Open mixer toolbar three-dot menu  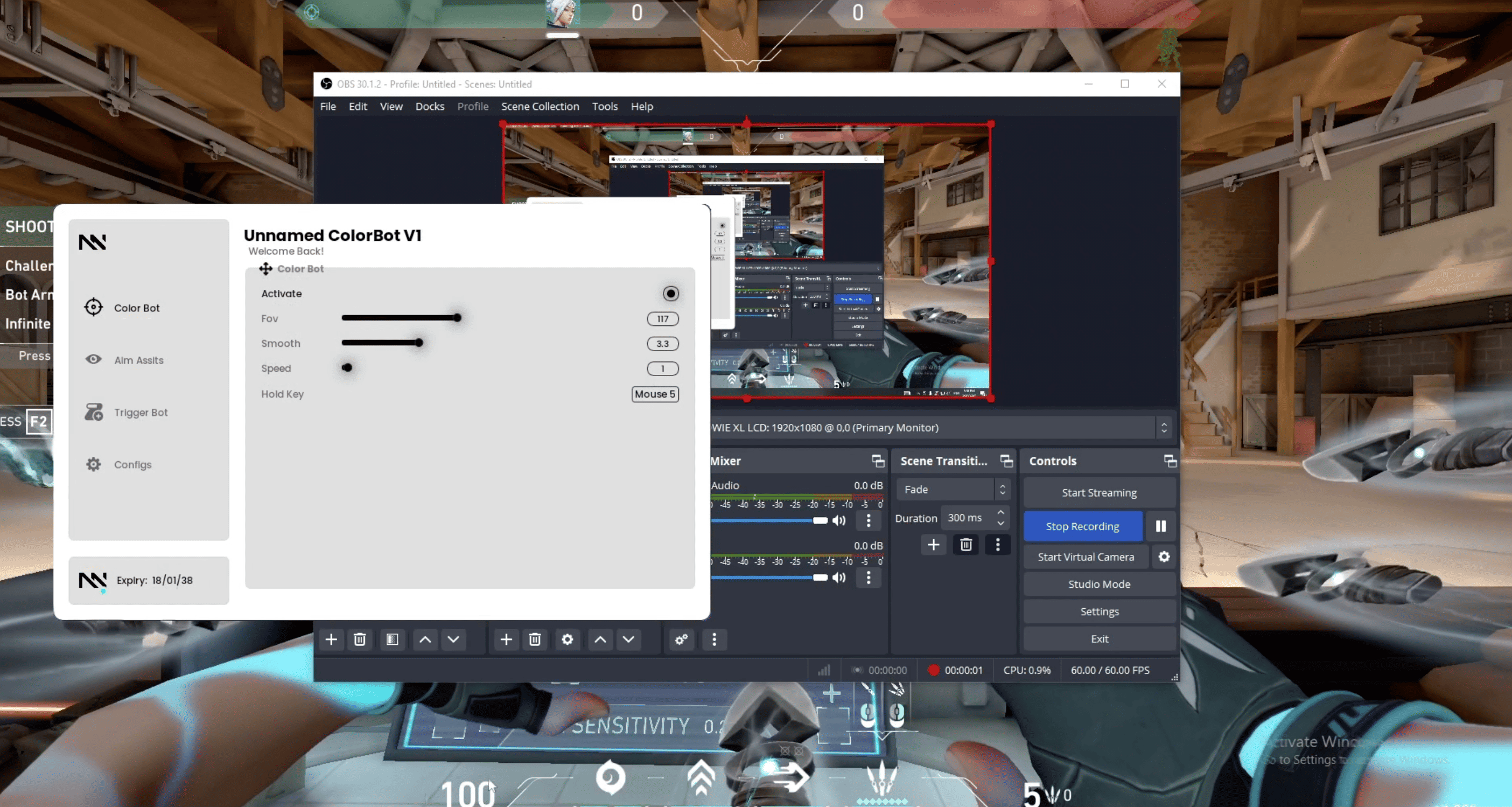715,639
